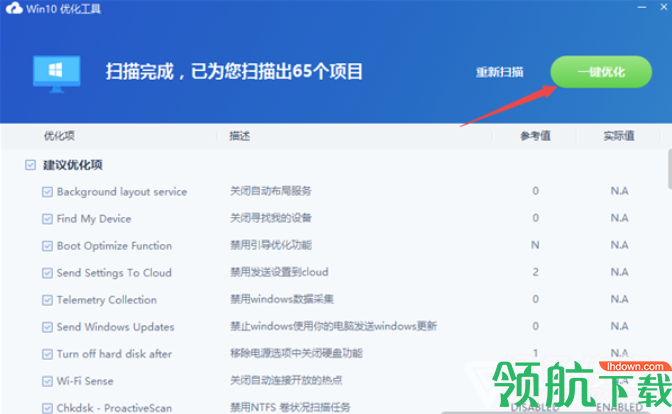Click description 禁止windows使用你的电脑发送windows更新
Screen dimensions: 672x414
pos(333,326)
